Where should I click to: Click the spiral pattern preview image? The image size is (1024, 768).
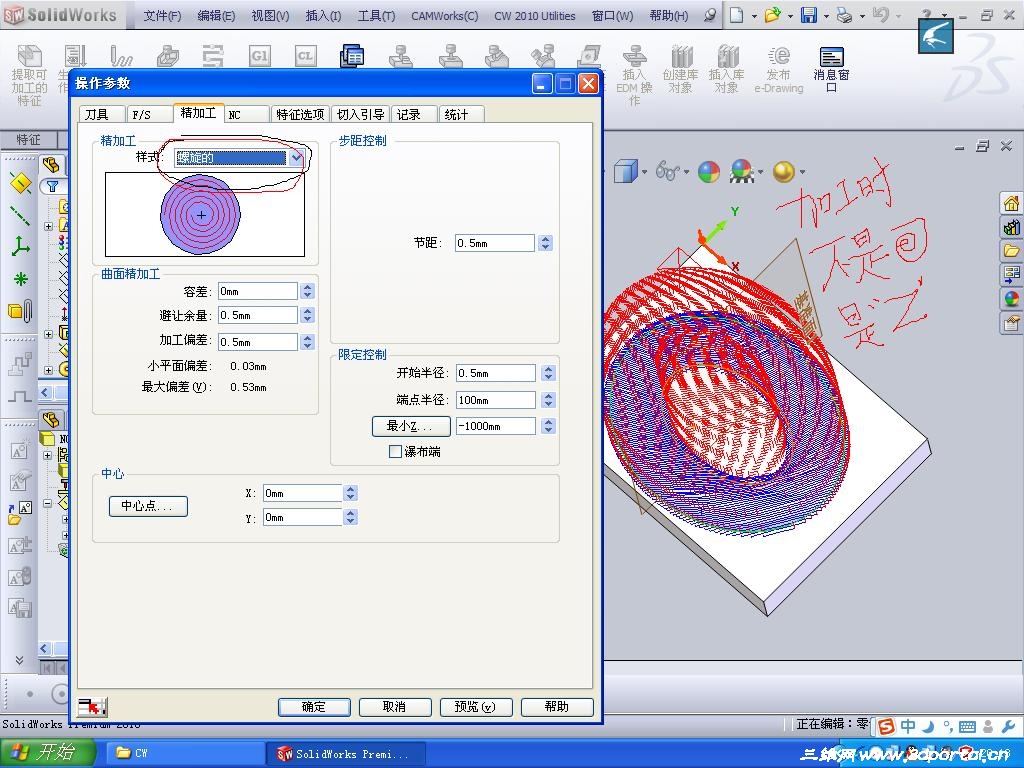click(205, 214)
